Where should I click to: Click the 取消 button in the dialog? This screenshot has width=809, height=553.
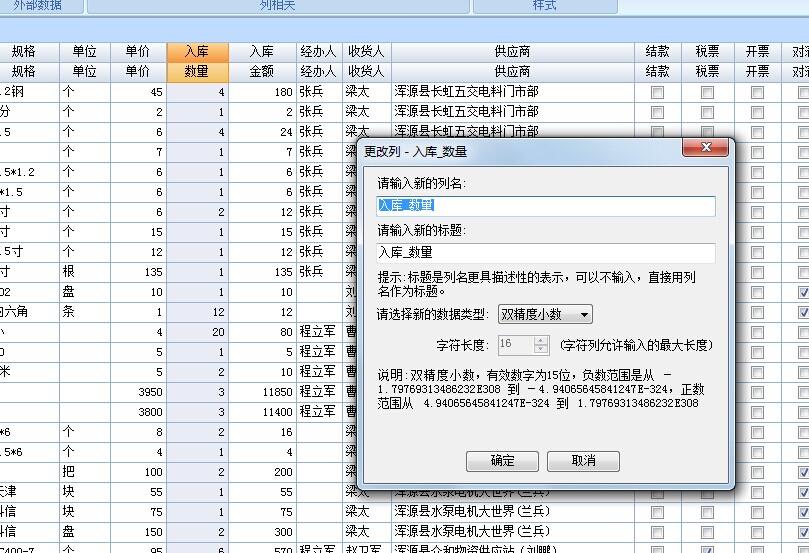584,461
